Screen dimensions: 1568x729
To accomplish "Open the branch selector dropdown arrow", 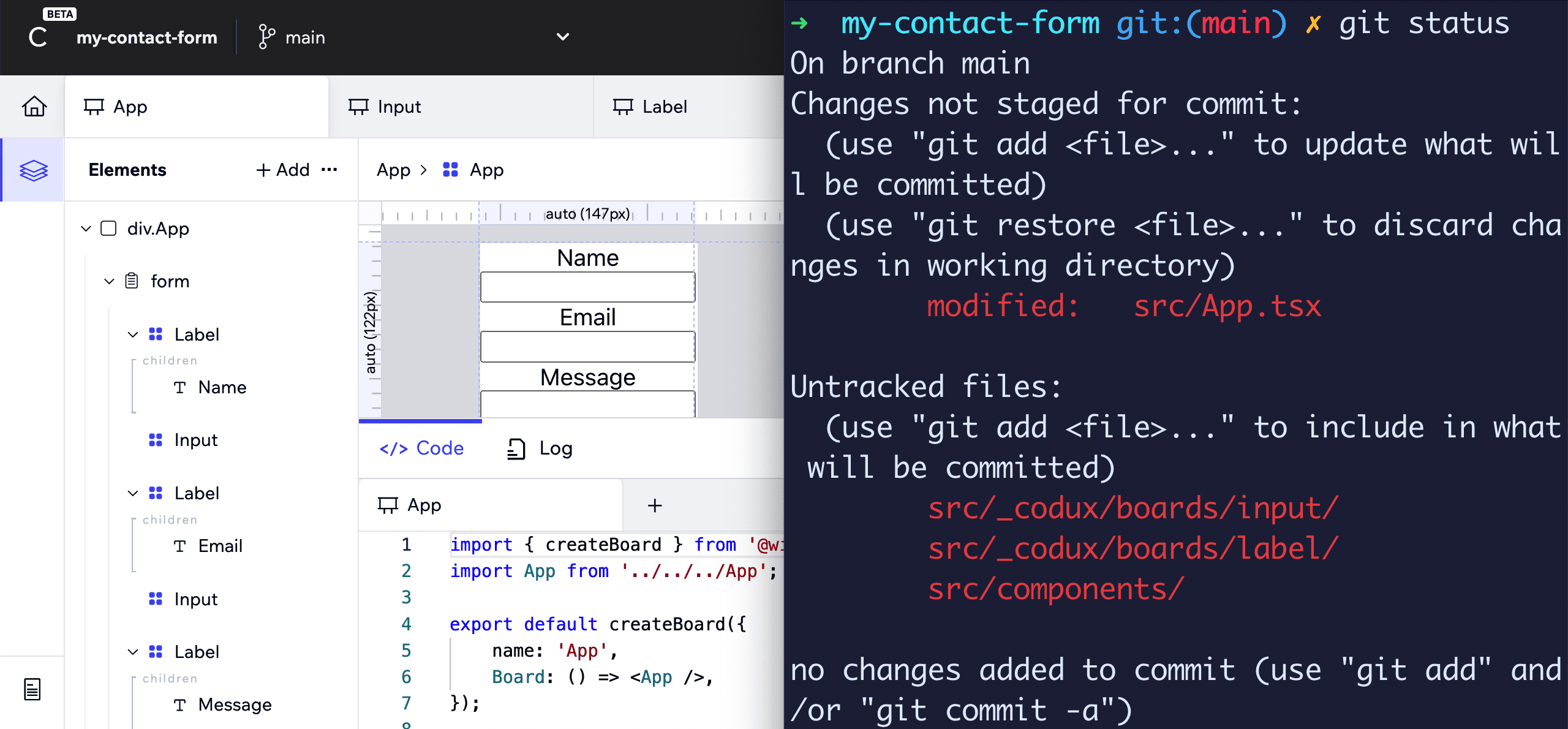I will coord(562,37).
